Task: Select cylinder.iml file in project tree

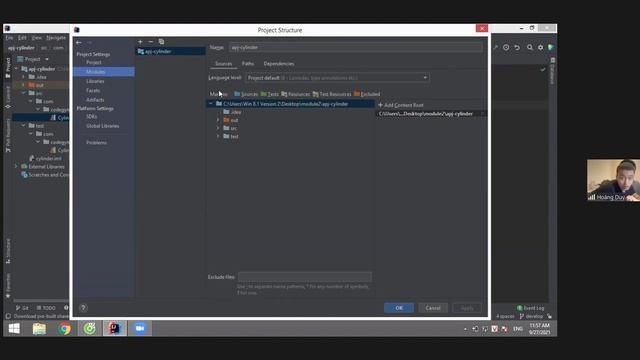Action: pyautogui.click(x=45, y=158)
